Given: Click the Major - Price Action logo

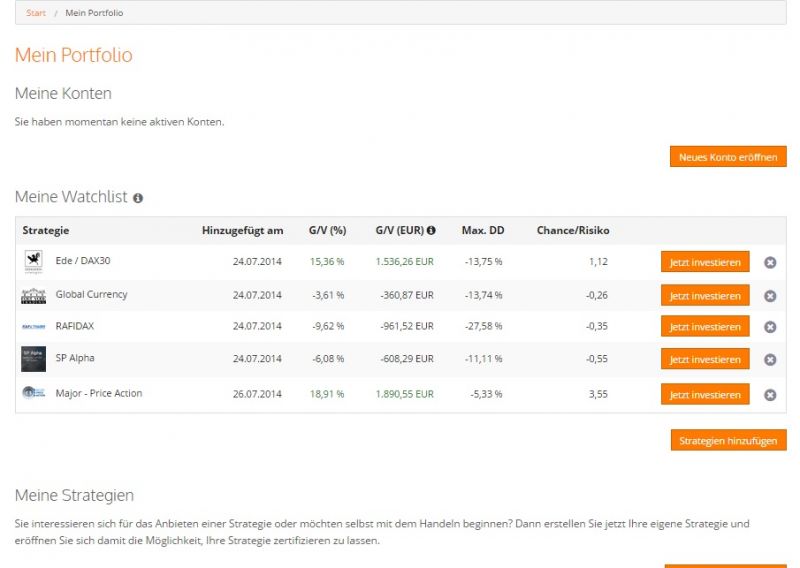Looking at the screenshot, I should (x=33, y=393).
